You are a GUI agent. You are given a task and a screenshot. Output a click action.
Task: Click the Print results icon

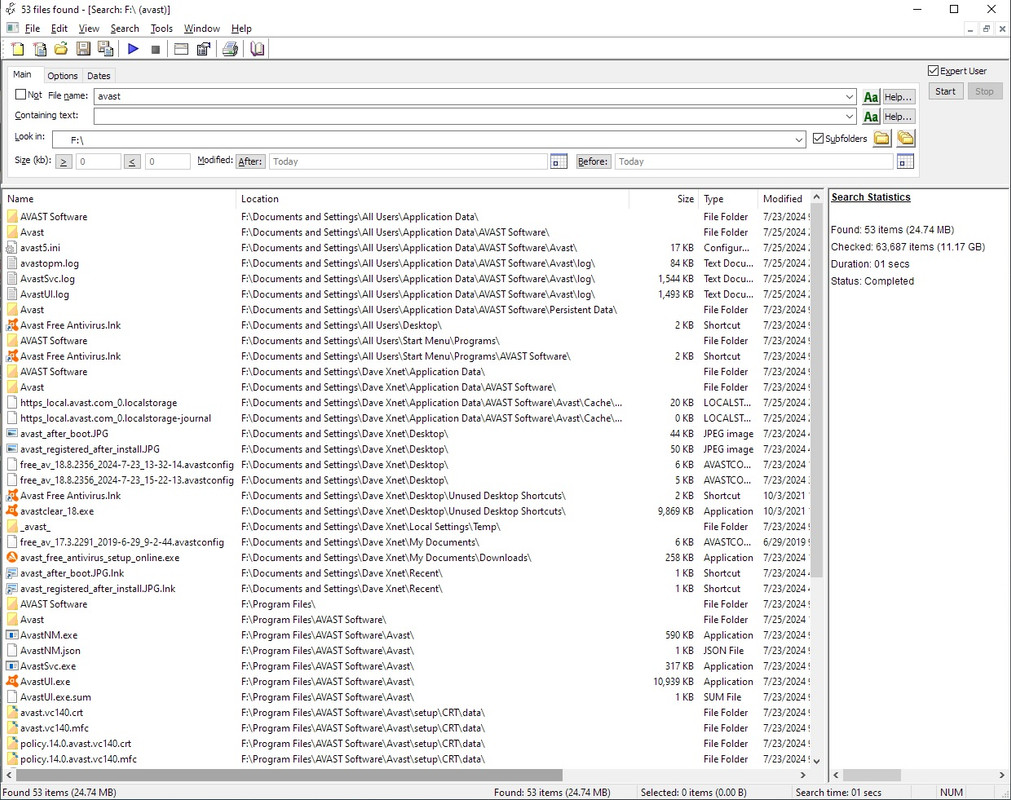230,49
